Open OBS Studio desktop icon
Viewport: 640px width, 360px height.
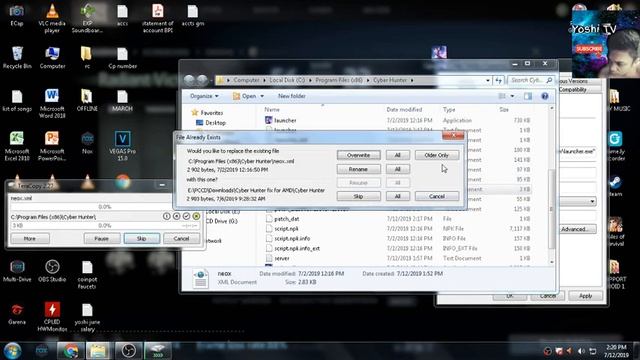pyautogui.click(x=52, y=271)
